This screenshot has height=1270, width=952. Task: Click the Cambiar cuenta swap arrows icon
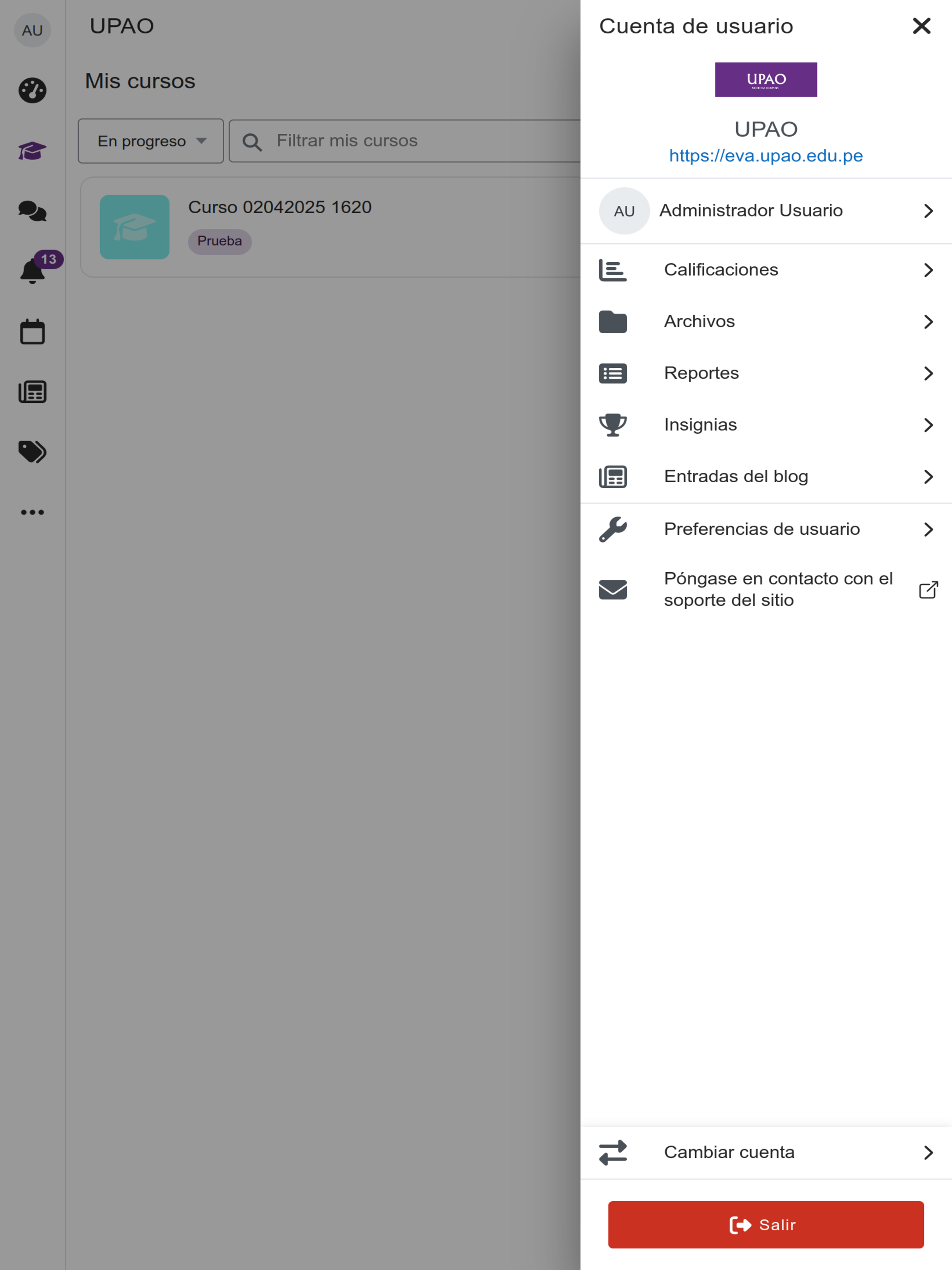pos(613,1152)
